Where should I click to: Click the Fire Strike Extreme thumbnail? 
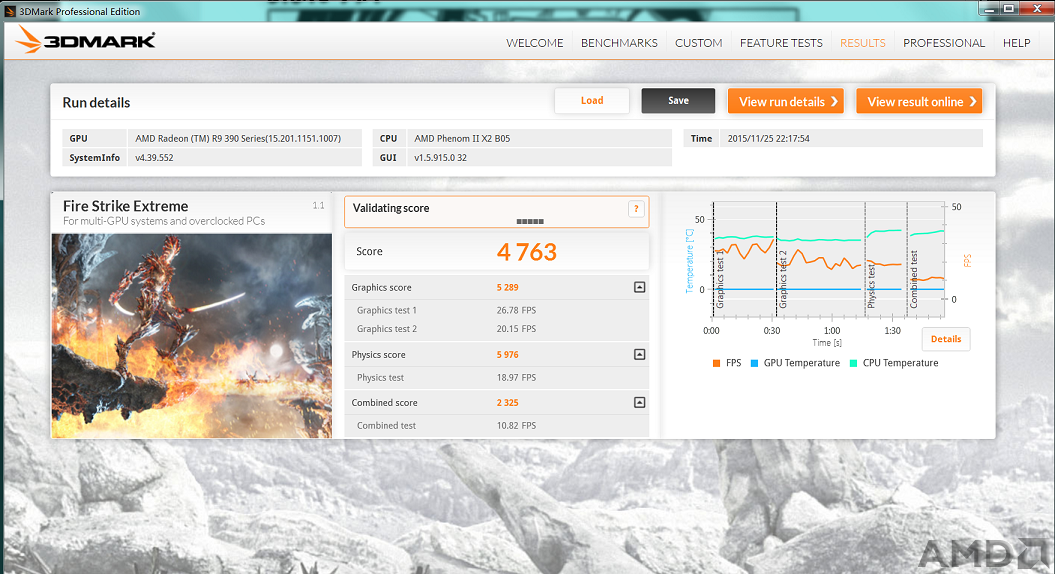coord(192,336)
